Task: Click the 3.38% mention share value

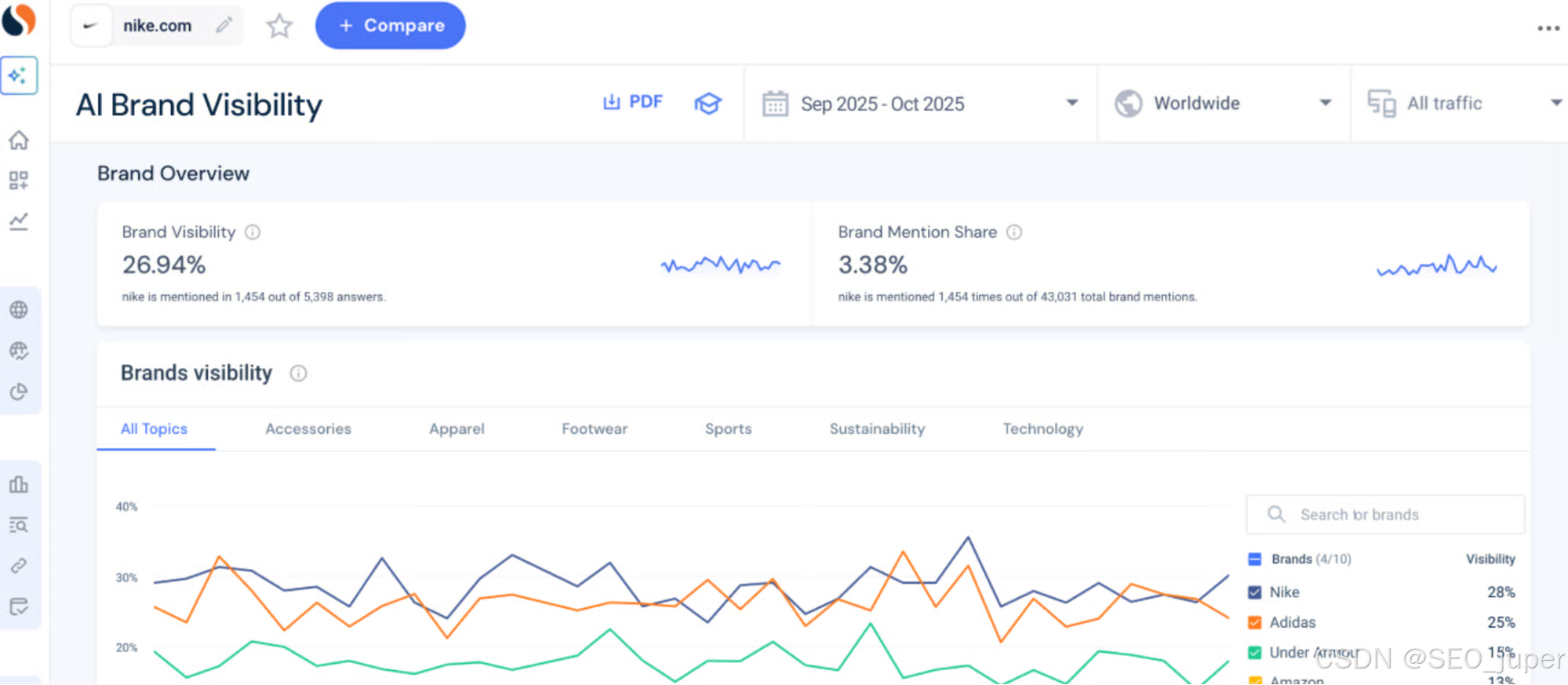Action: (x=872, y=265)
